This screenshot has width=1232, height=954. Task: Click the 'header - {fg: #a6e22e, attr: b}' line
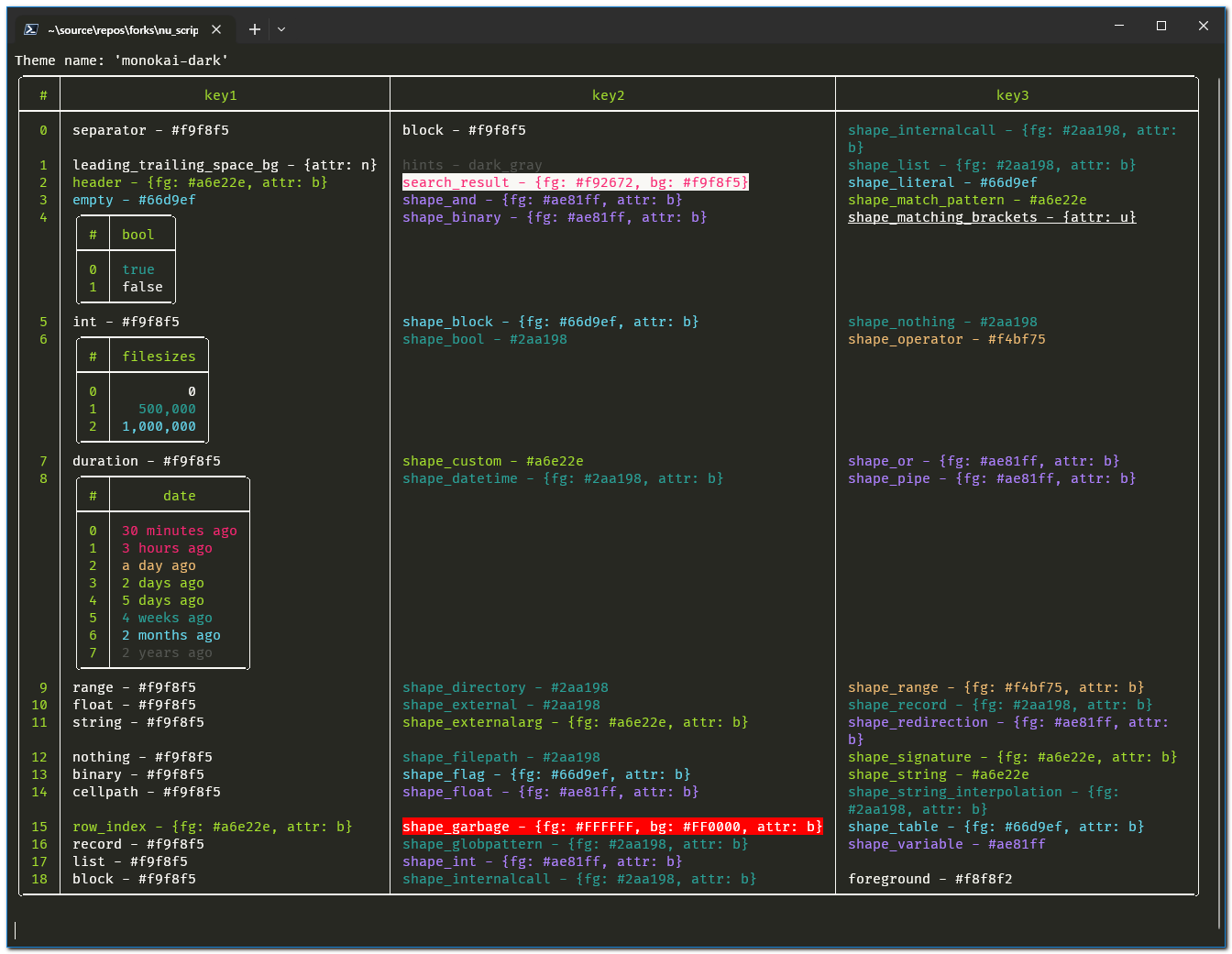tap(200, 182)
